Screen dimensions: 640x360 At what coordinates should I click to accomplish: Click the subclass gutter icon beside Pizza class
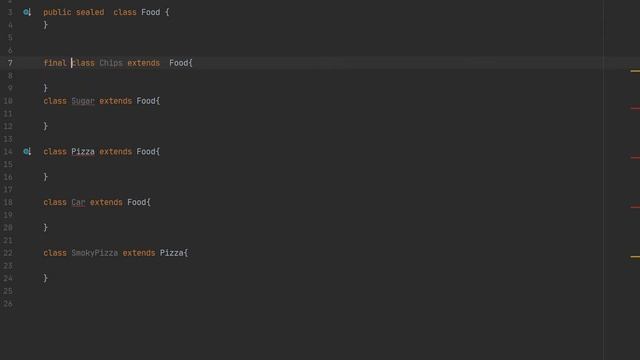27,152
